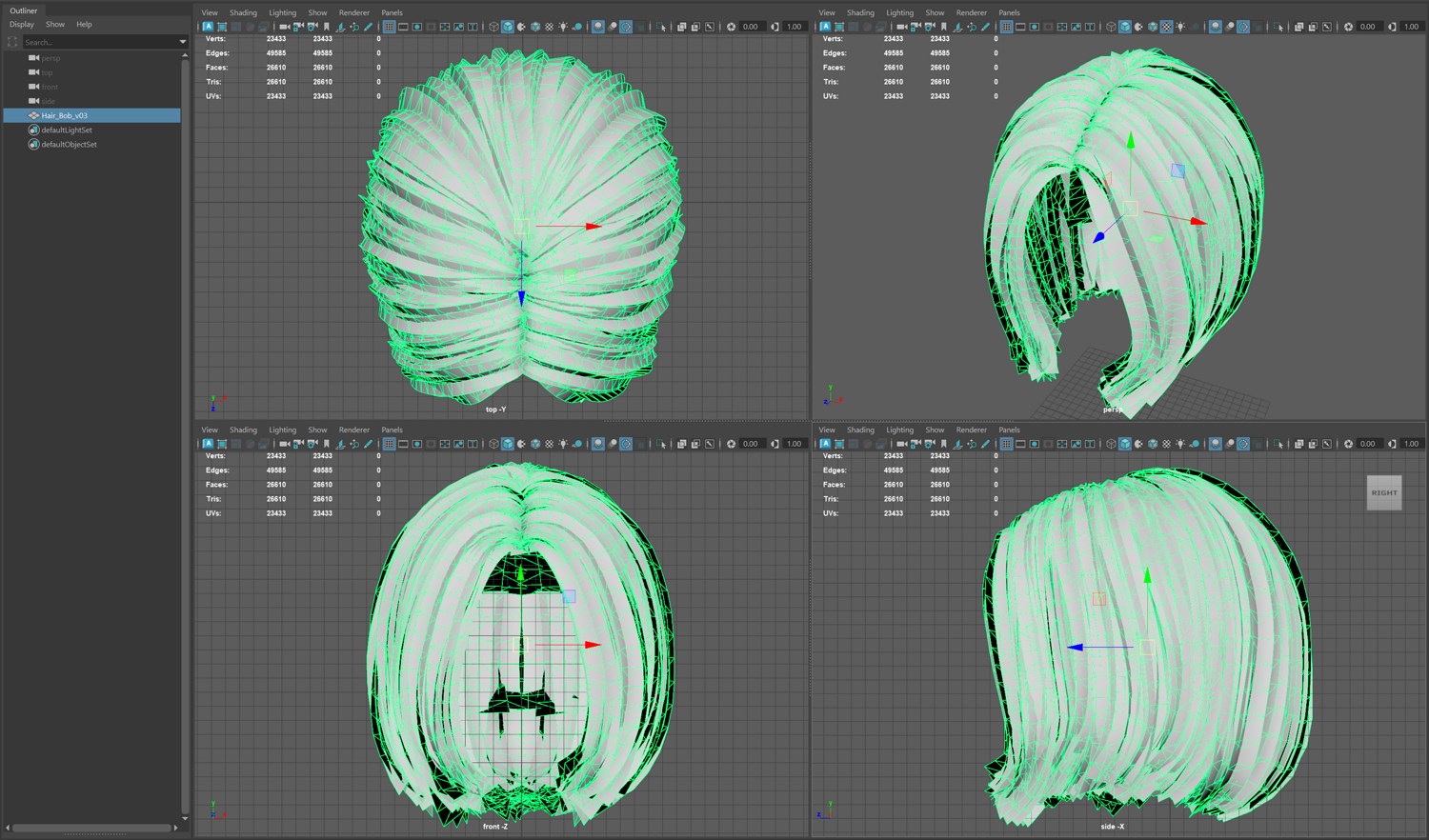This screenshot has height=840, width=1429.
Task: Click the blue A icon in top viewport toolbar
Action: click(208, 27)
